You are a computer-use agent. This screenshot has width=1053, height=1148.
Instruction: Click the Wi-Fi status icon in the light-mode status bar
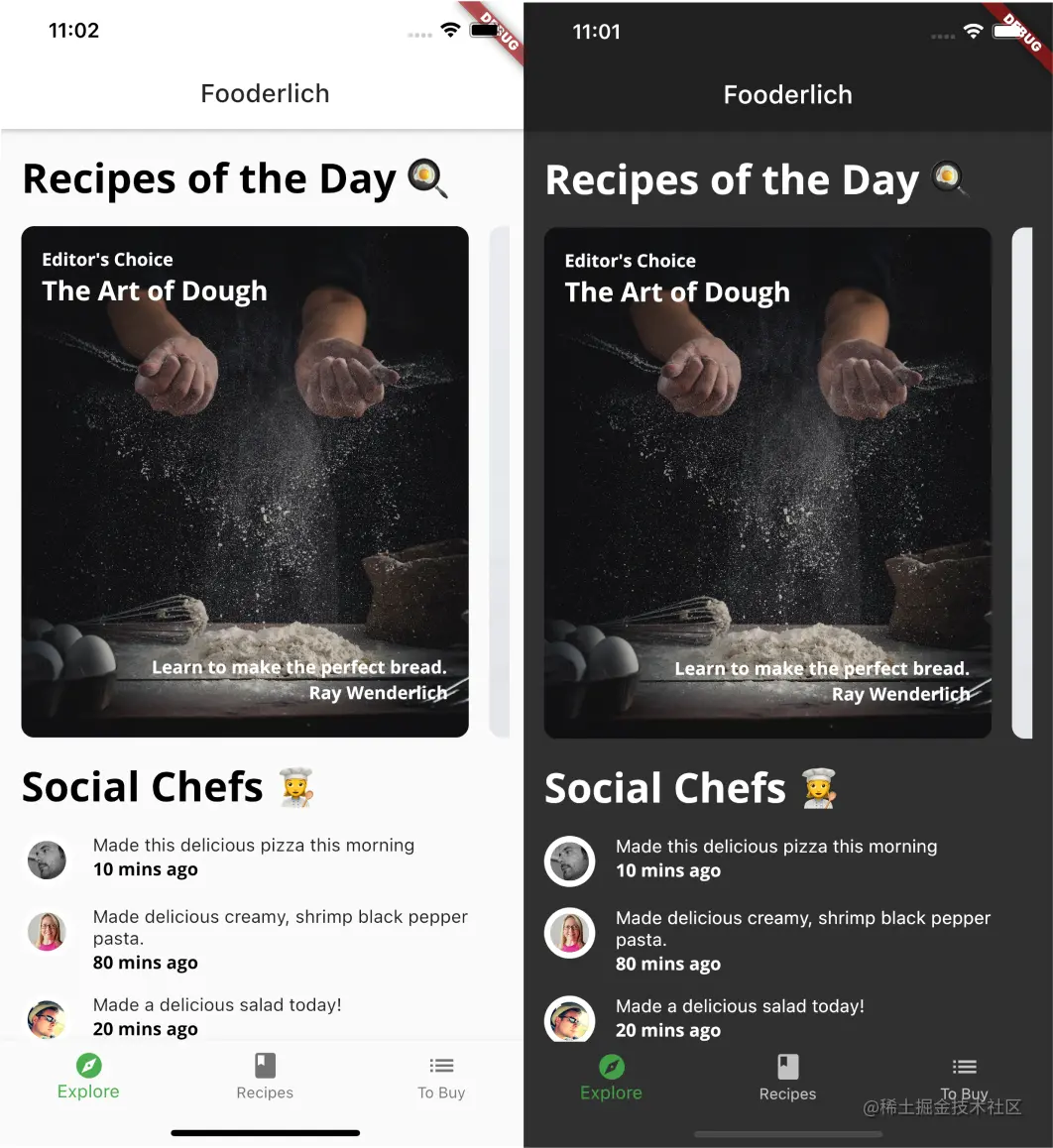pos(450,30)
